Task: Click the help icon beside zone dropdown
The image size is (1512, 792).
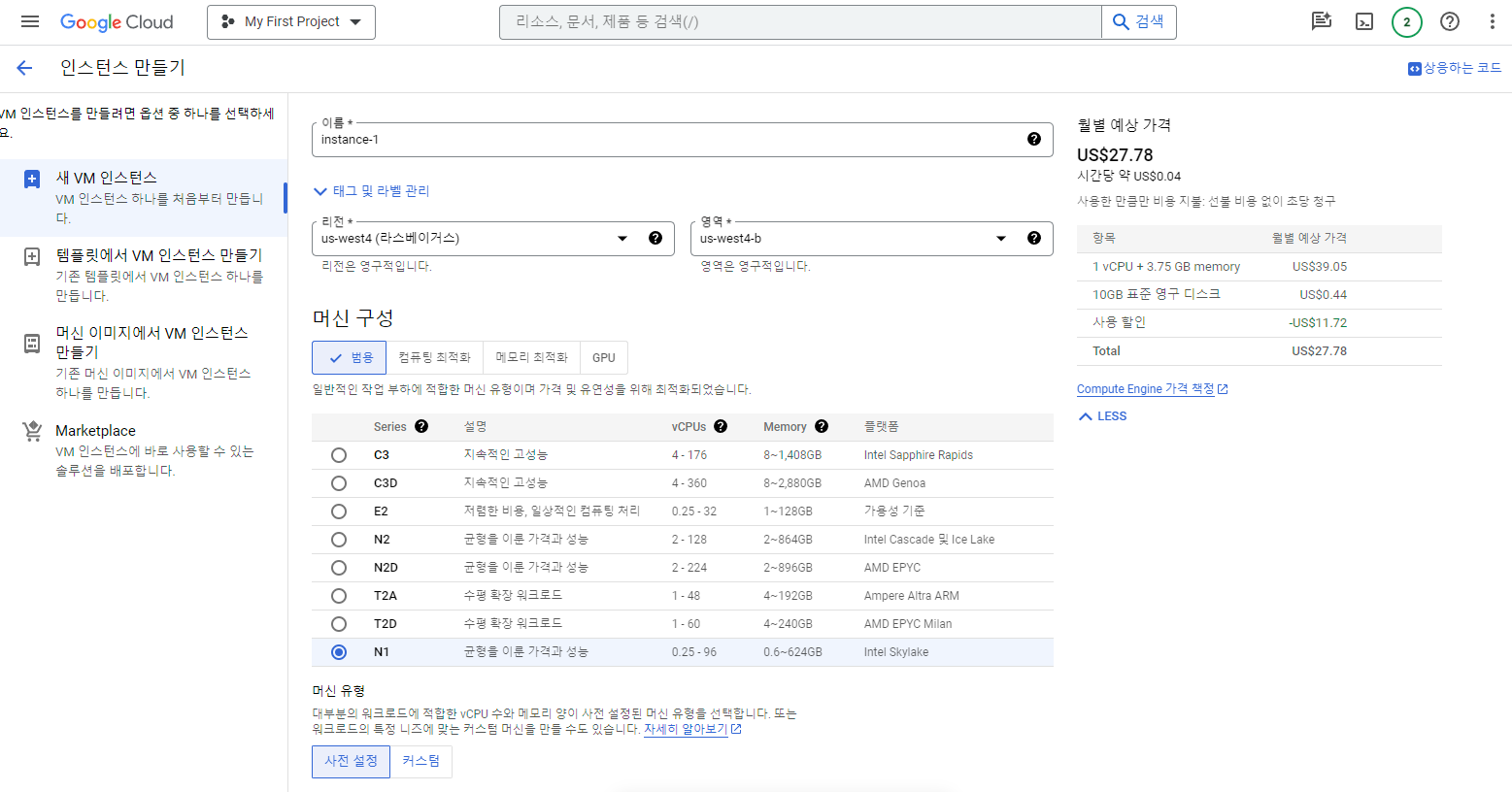Action: click(x=1034, y=238)
